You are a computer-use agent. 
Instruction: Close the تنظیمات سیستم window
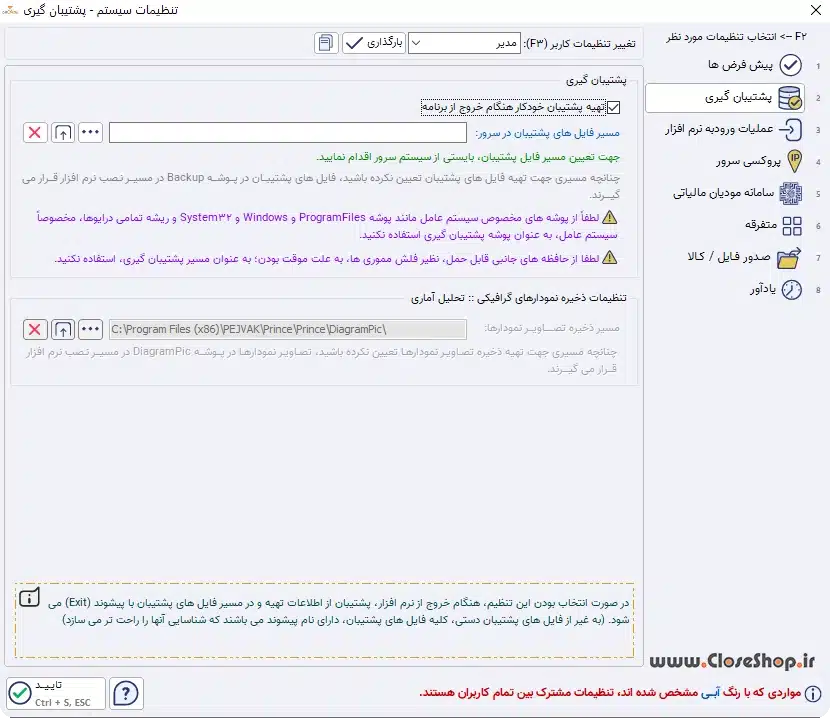coord(816,10)
